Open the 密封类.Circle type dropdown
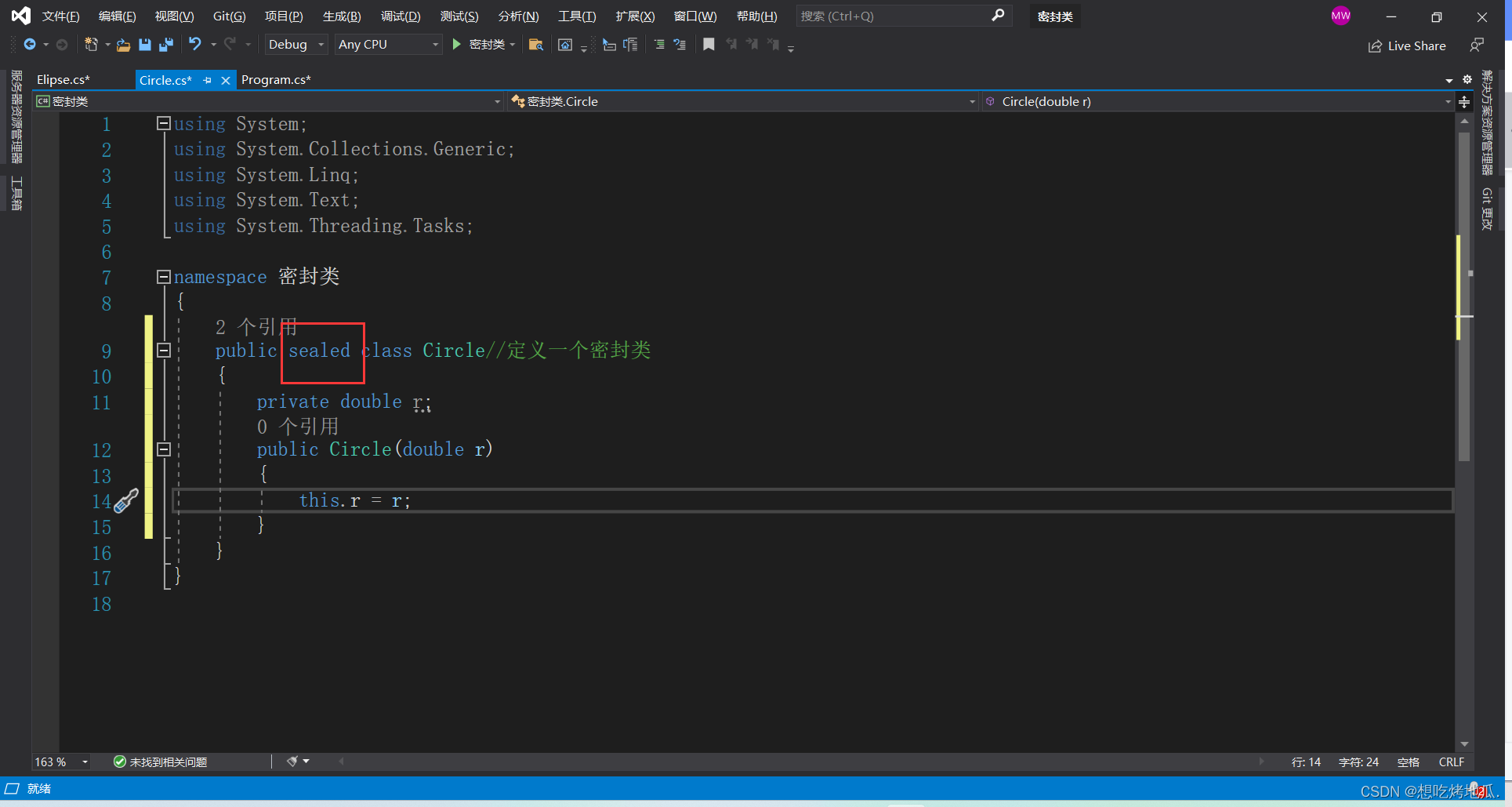 click(x=743, y=101)
